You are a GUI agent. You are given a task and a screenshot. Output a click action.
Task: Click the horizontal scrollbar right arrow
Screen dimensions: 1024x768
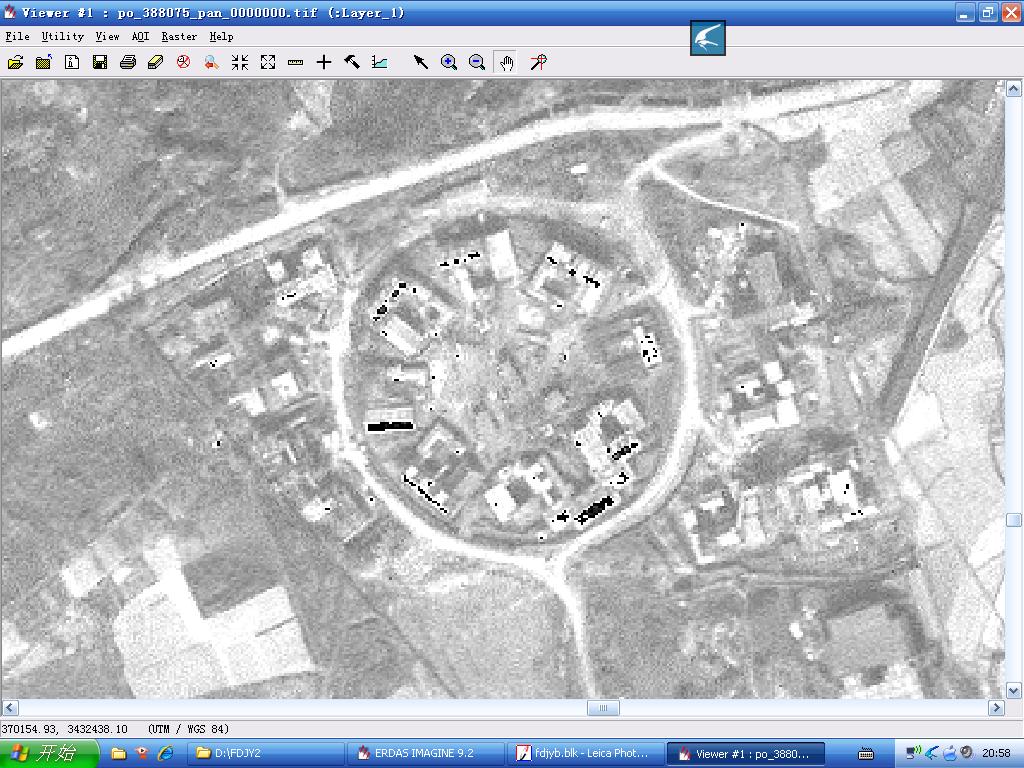pyautogui.click(x=997, y=707)
